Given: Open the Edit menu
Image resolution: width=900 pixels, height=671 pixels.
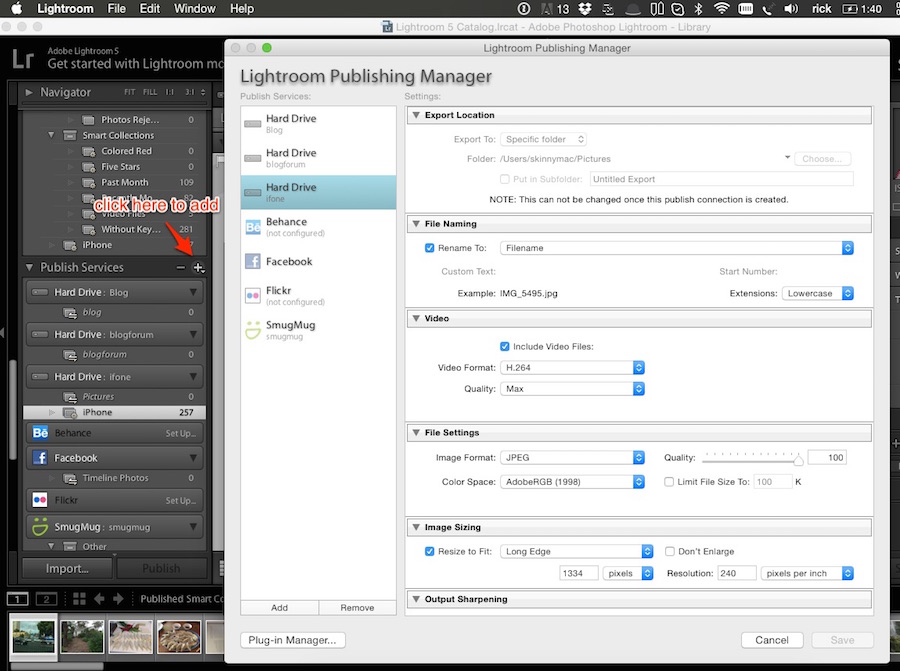Looking at the screenshot, I should [150, 9].
